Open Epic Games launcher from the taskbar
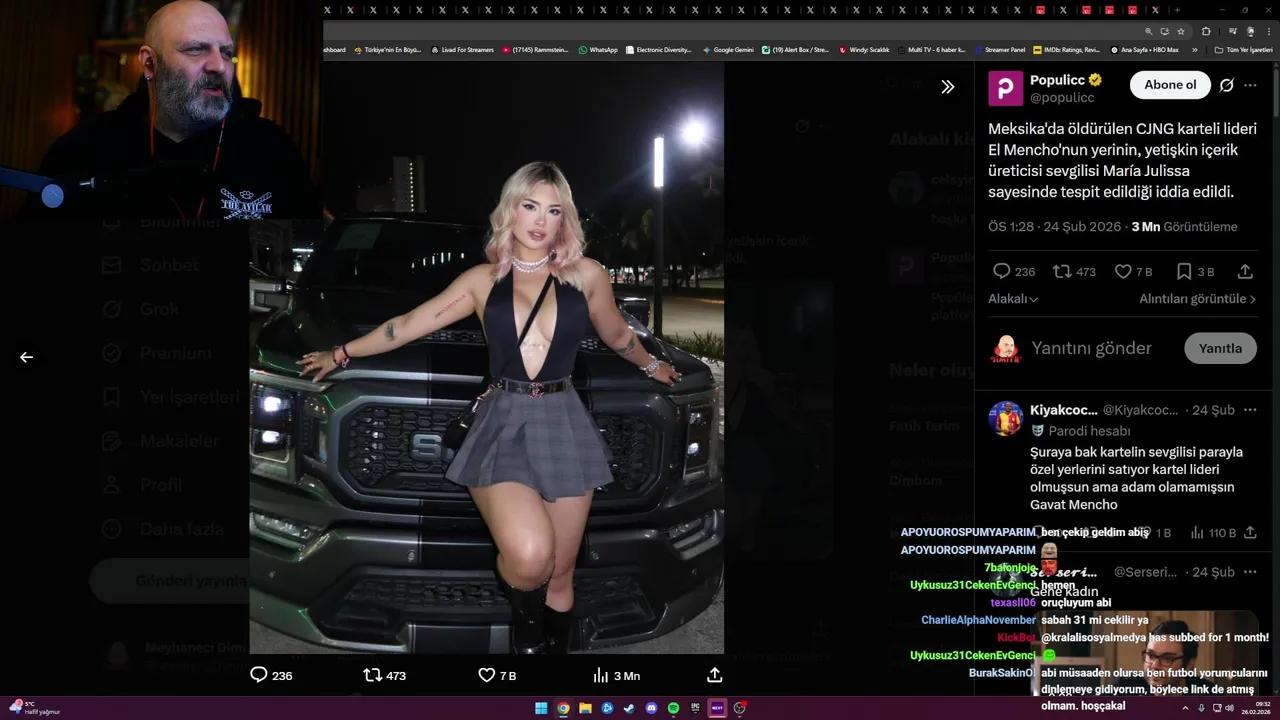 [695, 708]
